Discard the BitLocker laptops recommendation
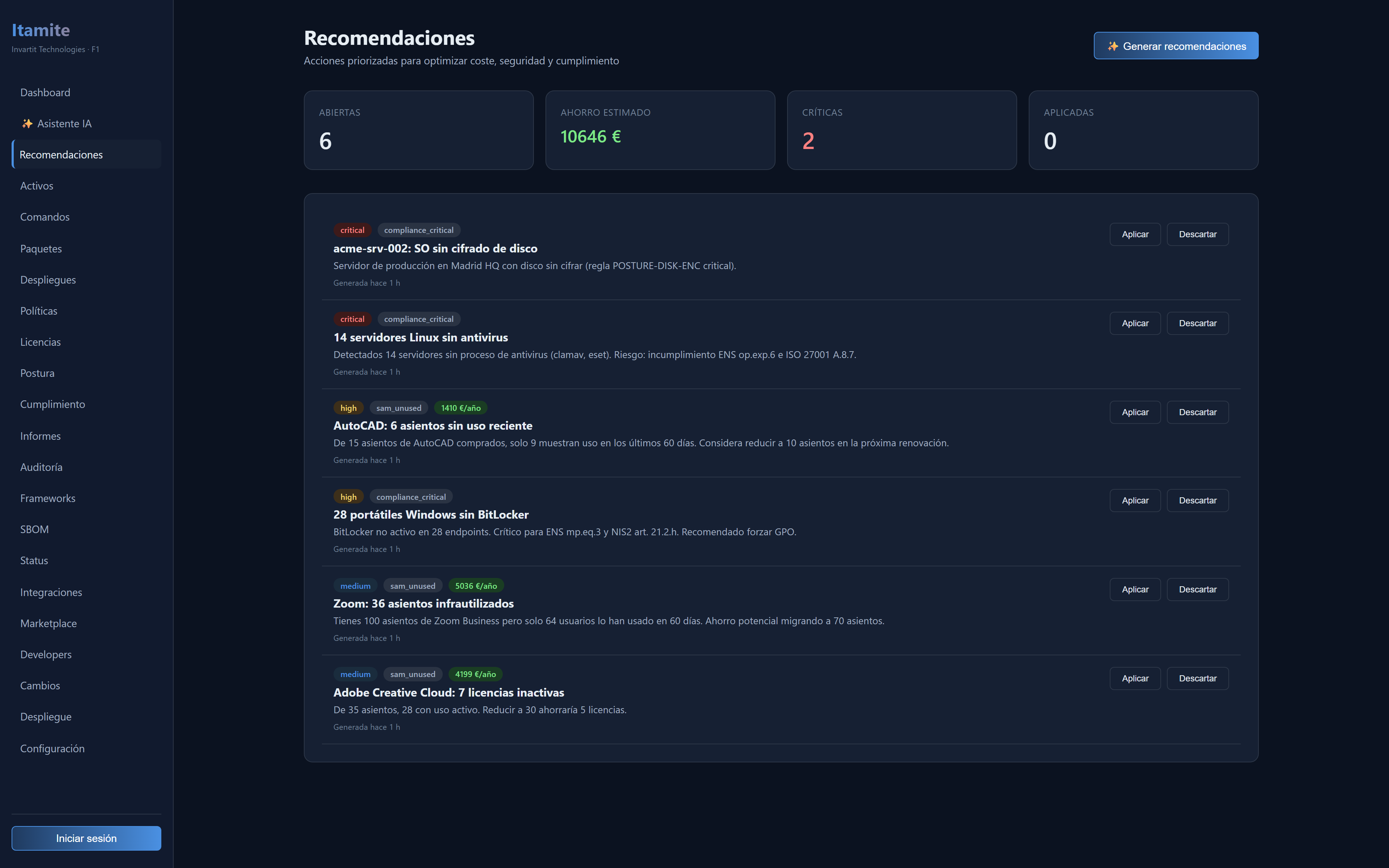This screenshot has height=868, width=1389. [x=1197, y=501]
